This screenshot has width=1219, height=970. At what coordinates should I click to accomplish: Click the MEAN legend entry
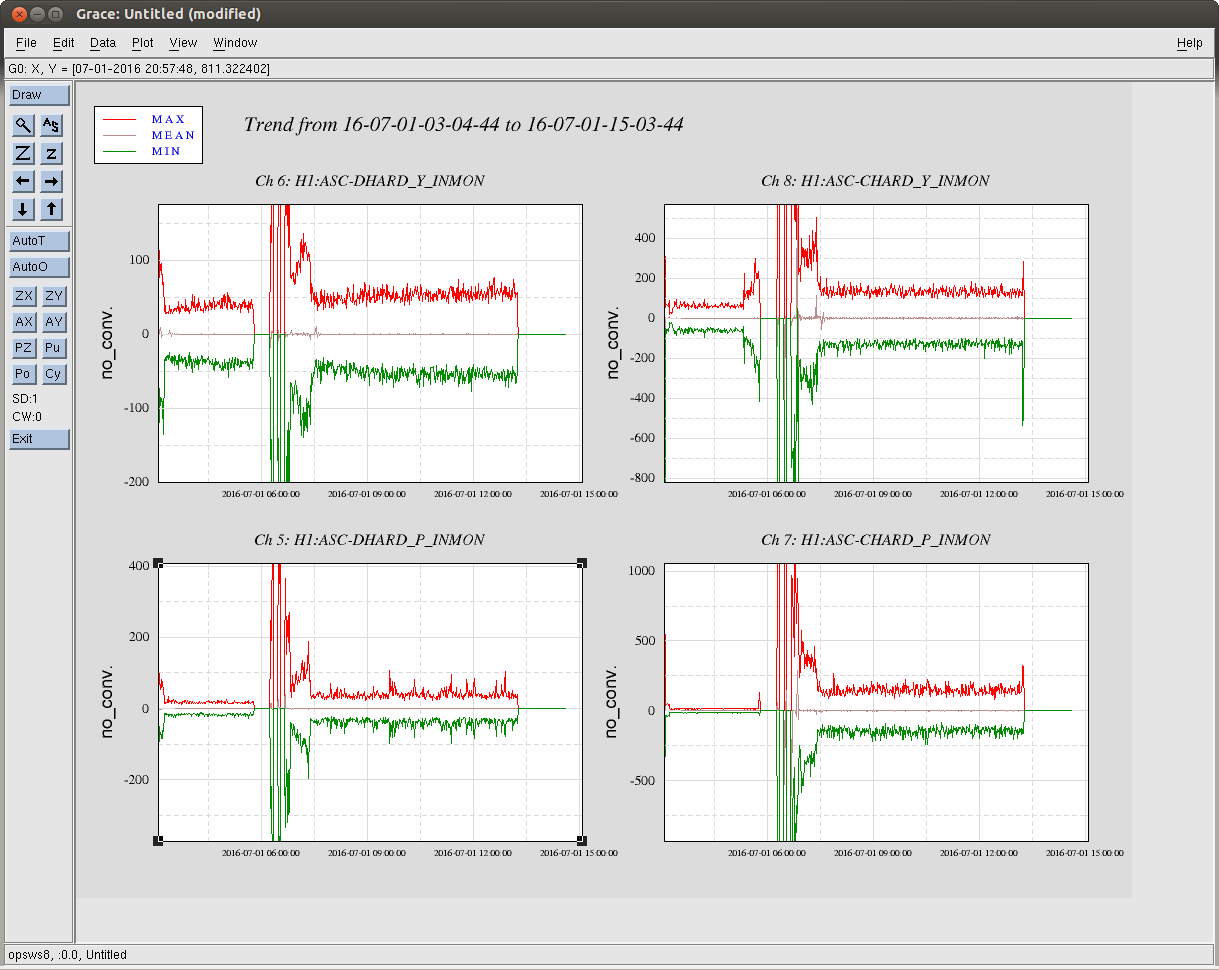click(x=173, y=135)
